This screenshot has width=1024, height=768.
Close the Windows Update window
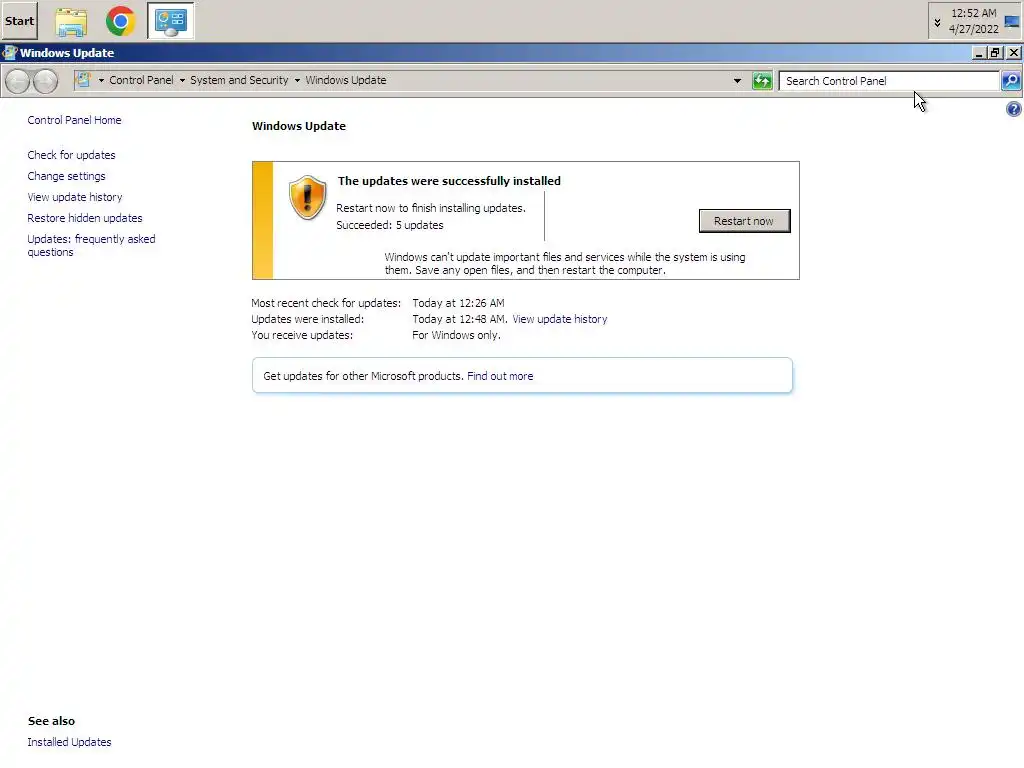tap(1014, 53)
